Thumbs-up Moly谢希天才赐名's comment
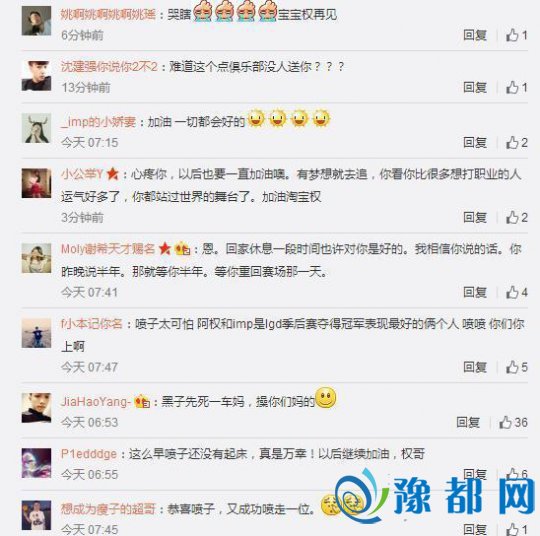The height and width of the screenshot is (536, 540). point(517,292)
